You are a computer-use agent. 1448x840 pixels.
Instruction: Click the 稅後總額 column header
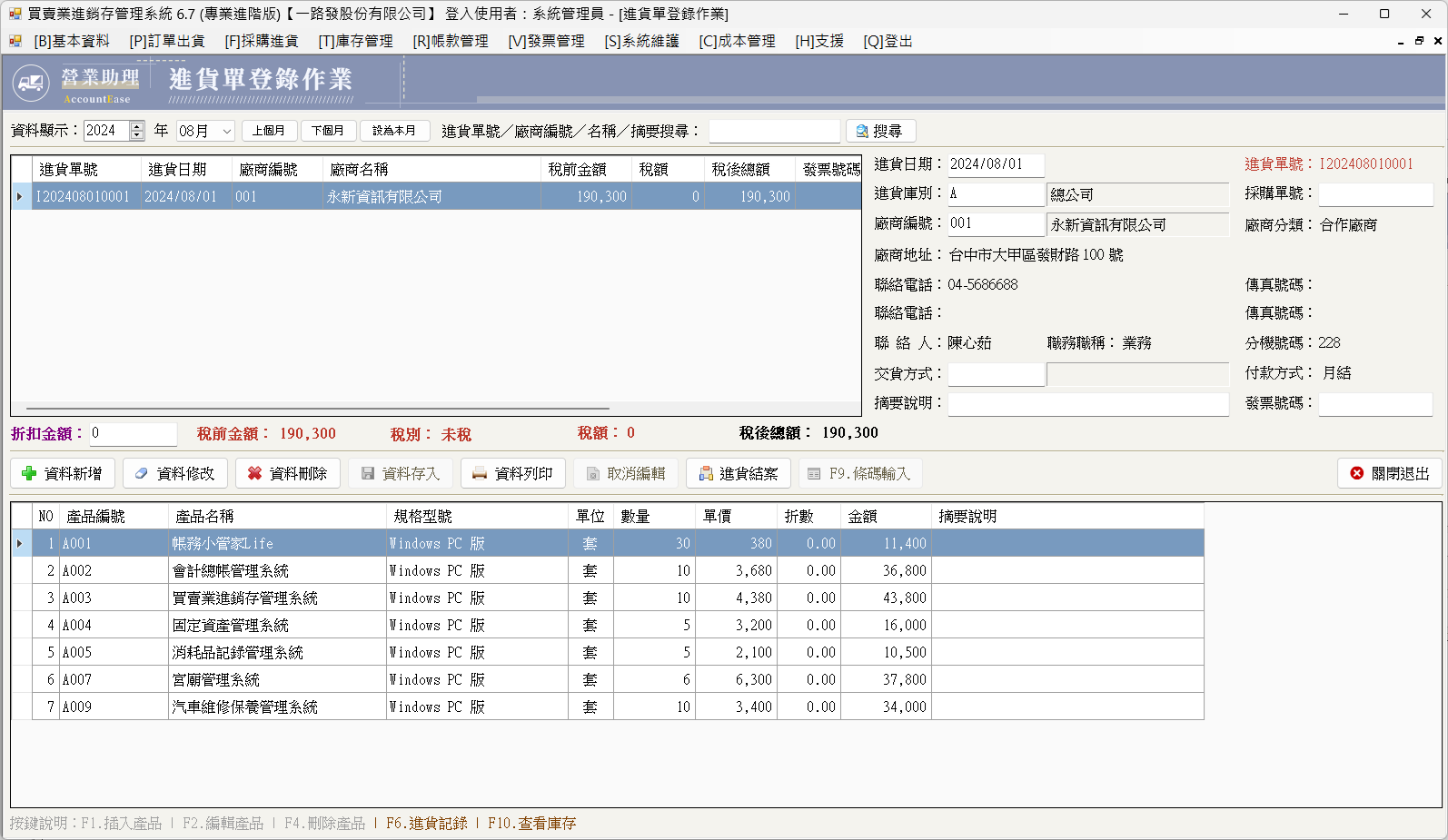[749, 170]
